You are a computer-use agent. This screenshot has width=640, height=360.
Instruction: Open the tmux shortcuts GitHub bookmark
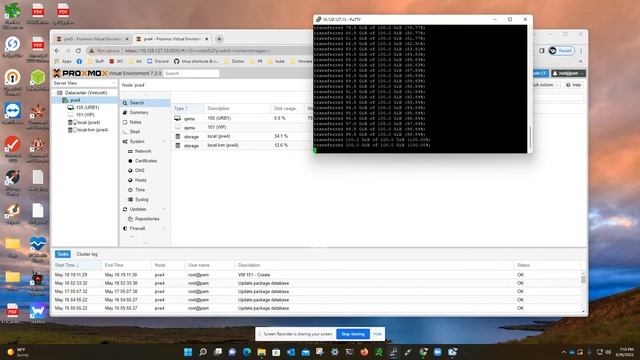[196, 61]
